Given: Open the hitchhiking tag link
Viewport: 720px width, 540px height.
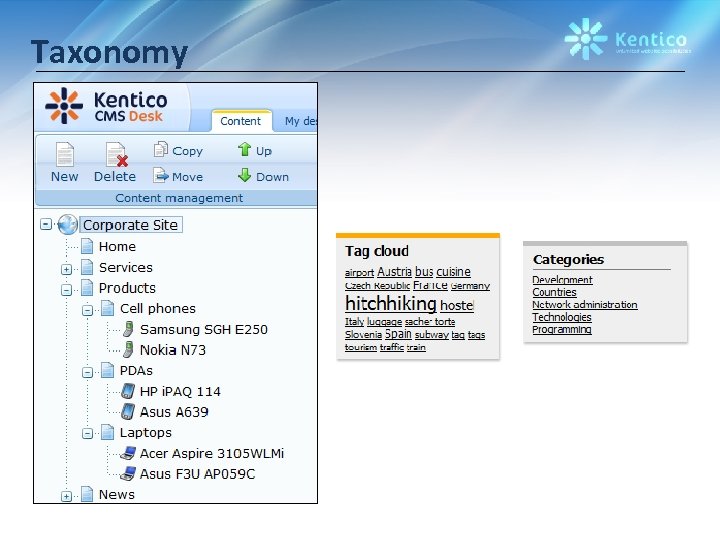Looking at the screenshot, I should click(391, 304).
